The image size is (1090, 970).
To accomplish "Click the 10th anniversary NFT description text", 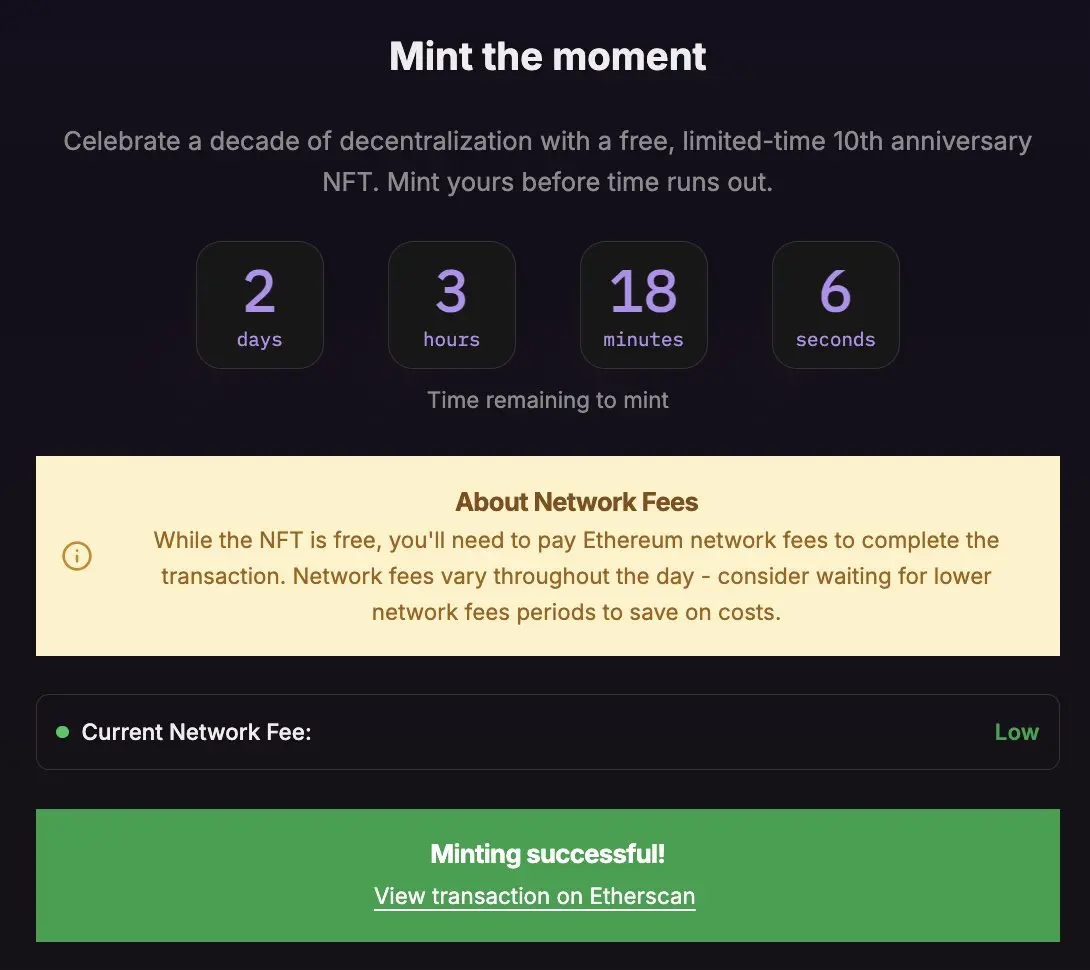I will [x=548, y=161].
